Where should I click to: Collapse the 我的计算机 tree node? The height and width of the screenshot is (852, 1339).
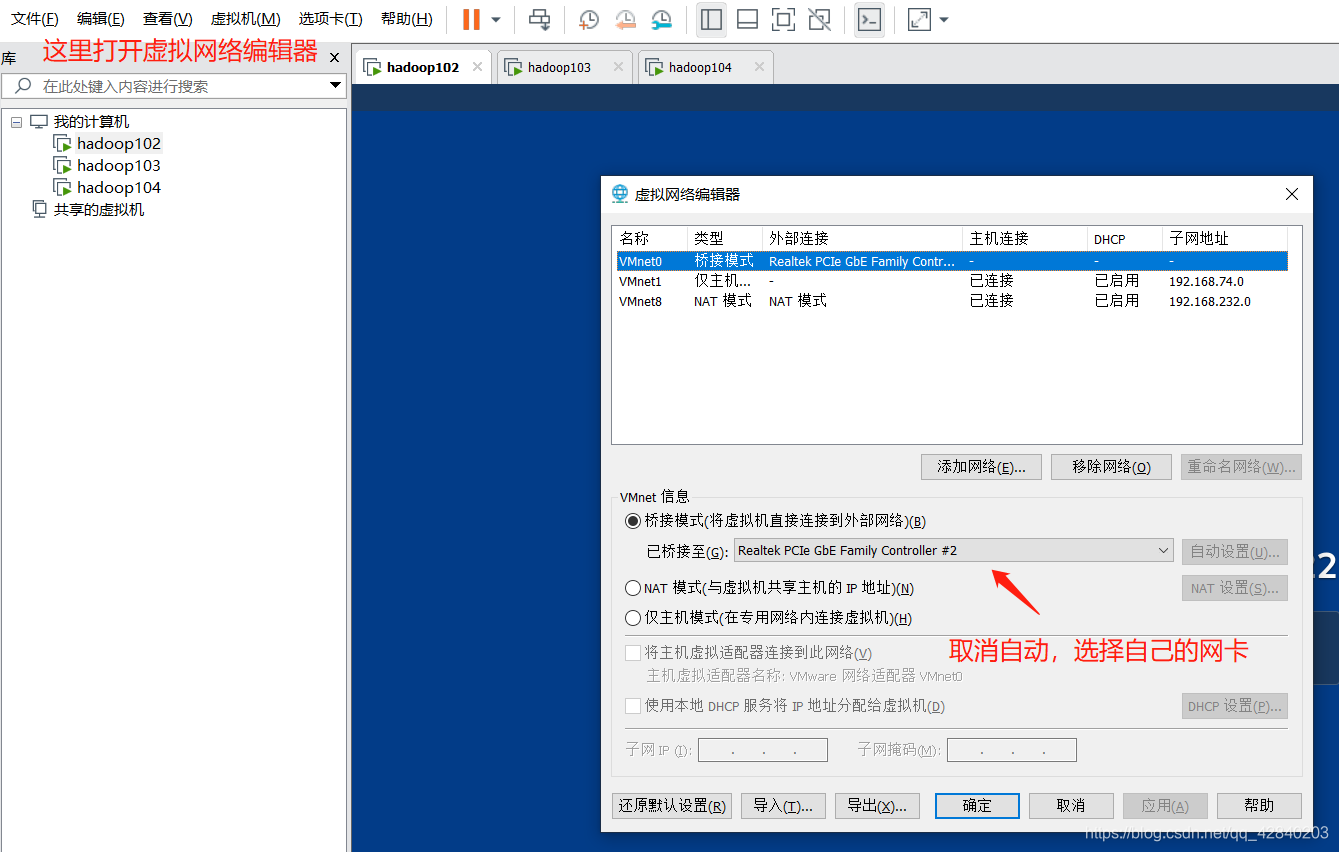pos(16,122)
